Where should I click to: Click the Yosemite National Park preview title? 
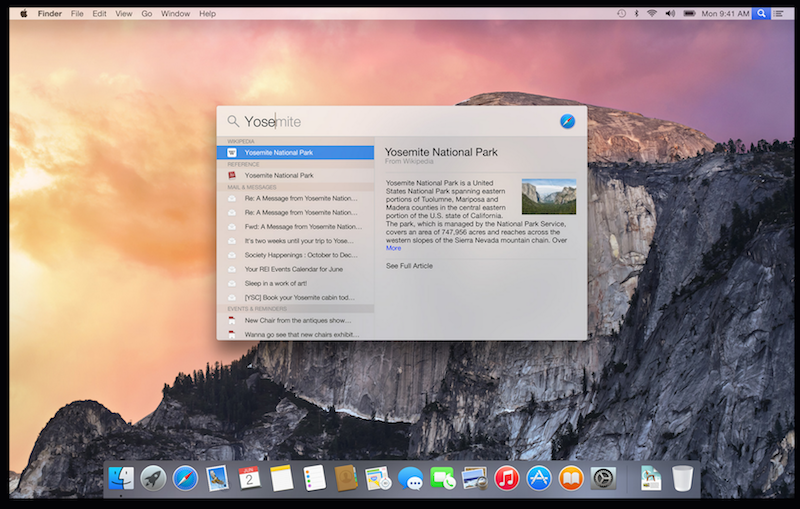(441, 152)
